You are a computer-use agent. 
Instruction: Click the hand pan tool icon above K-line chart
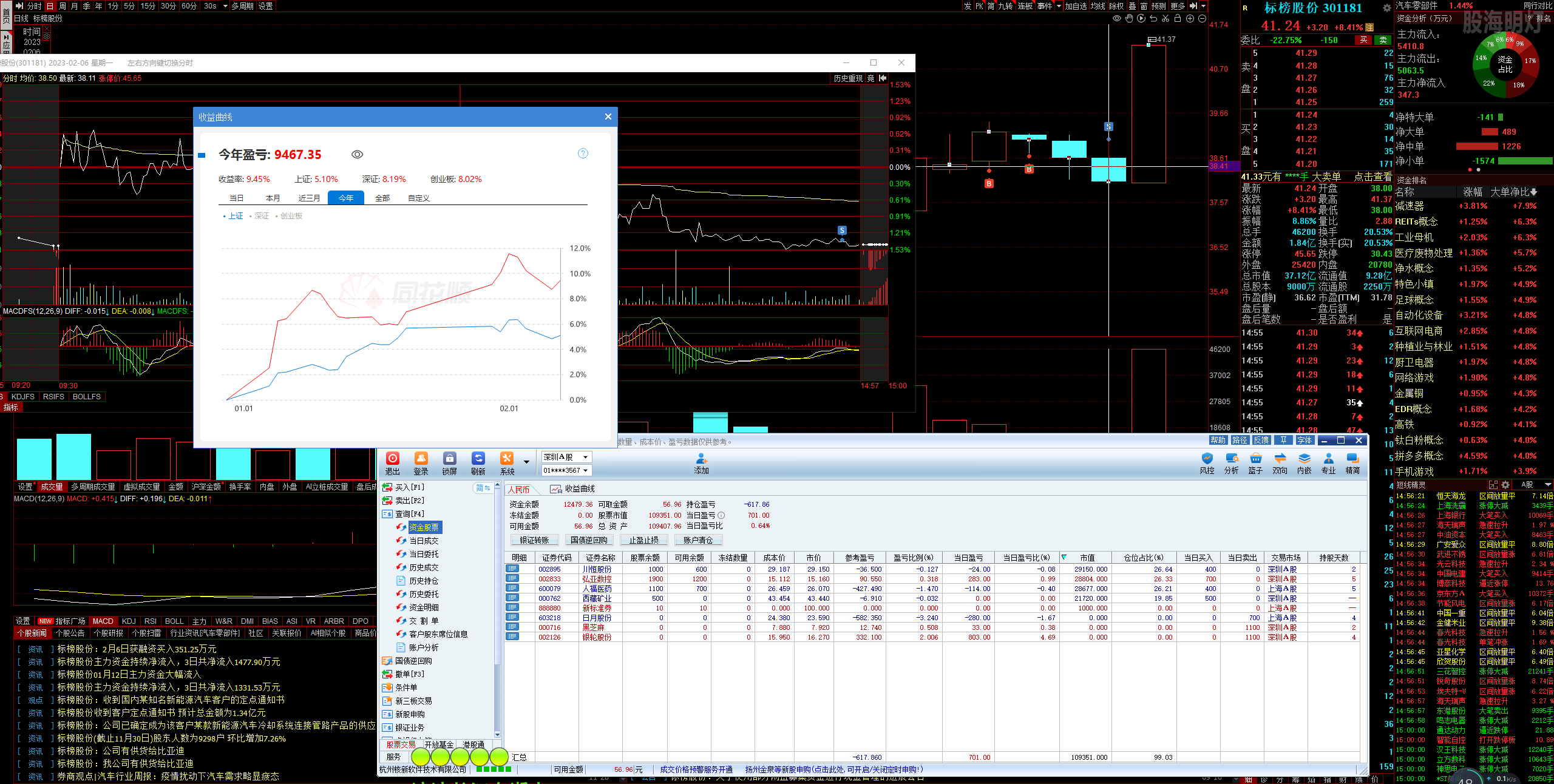(x=1128, y=18)
